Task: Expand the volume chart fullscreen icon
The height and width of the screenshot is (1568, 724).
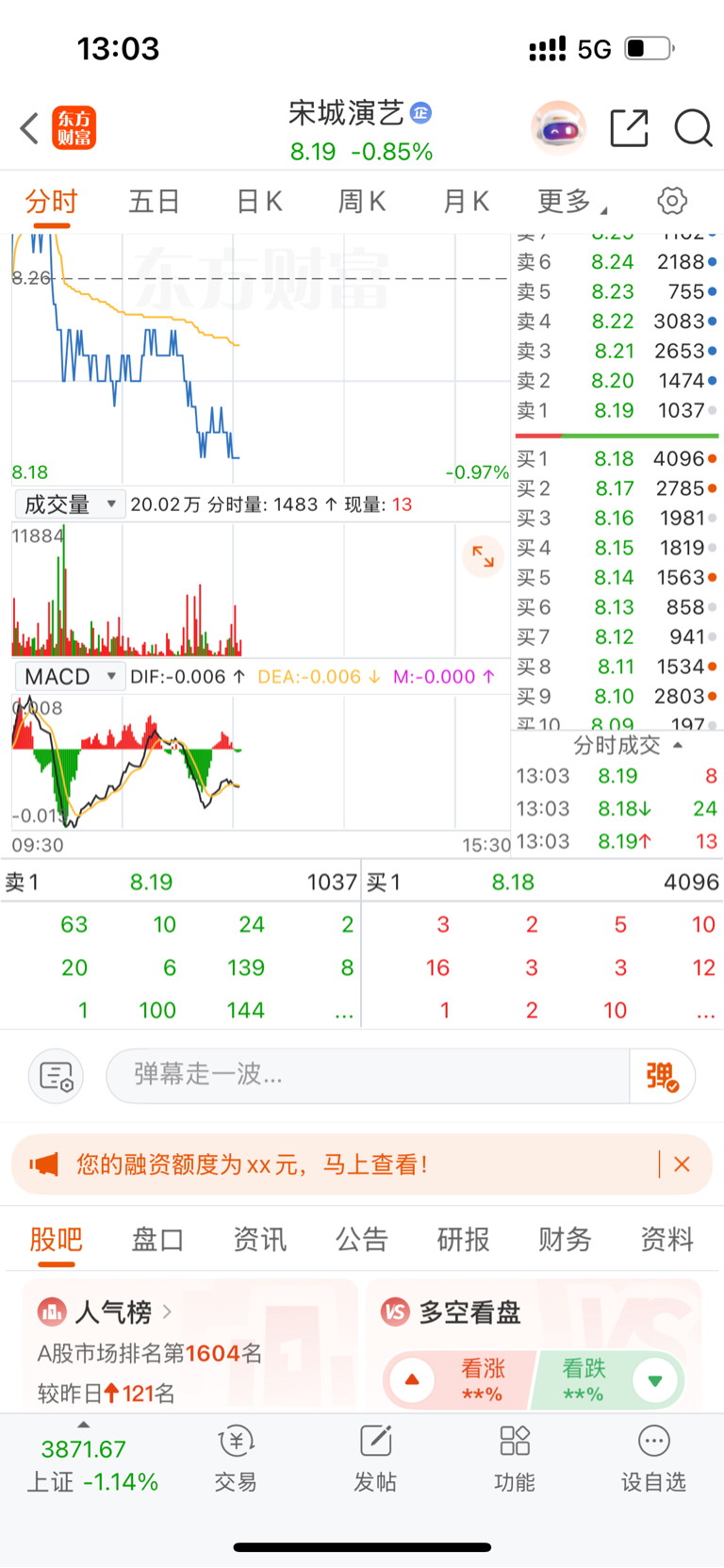Action: pos(483,556)
